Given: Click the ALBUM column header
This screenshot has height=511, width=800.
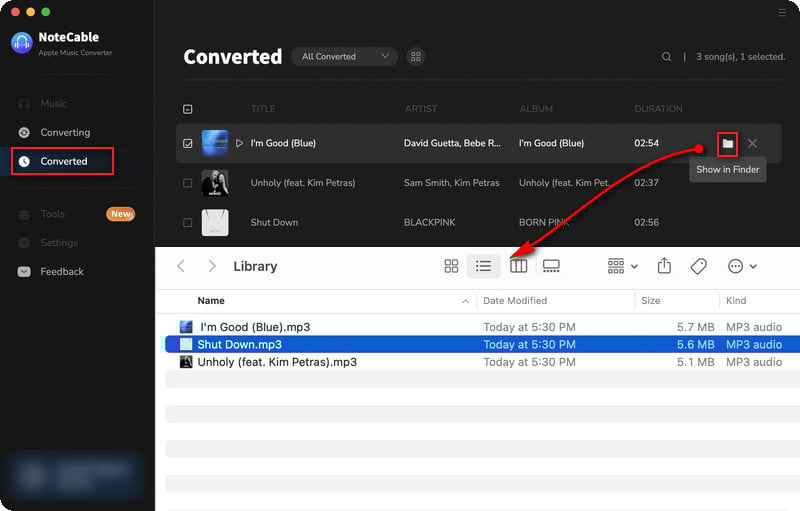Looking at the screenshot, I should pos(536,109).
